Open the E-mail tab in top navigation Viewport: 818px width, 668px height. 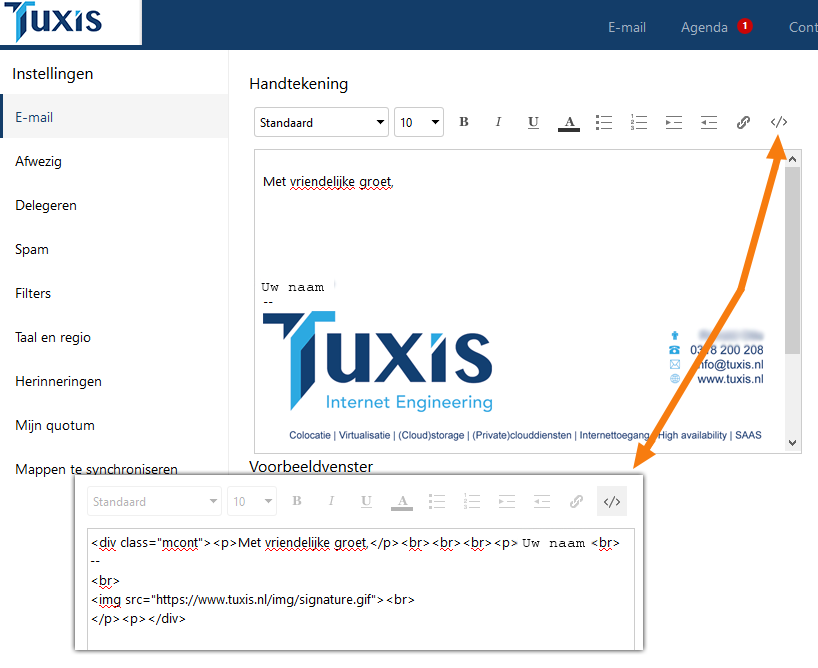tap(627, 27)
